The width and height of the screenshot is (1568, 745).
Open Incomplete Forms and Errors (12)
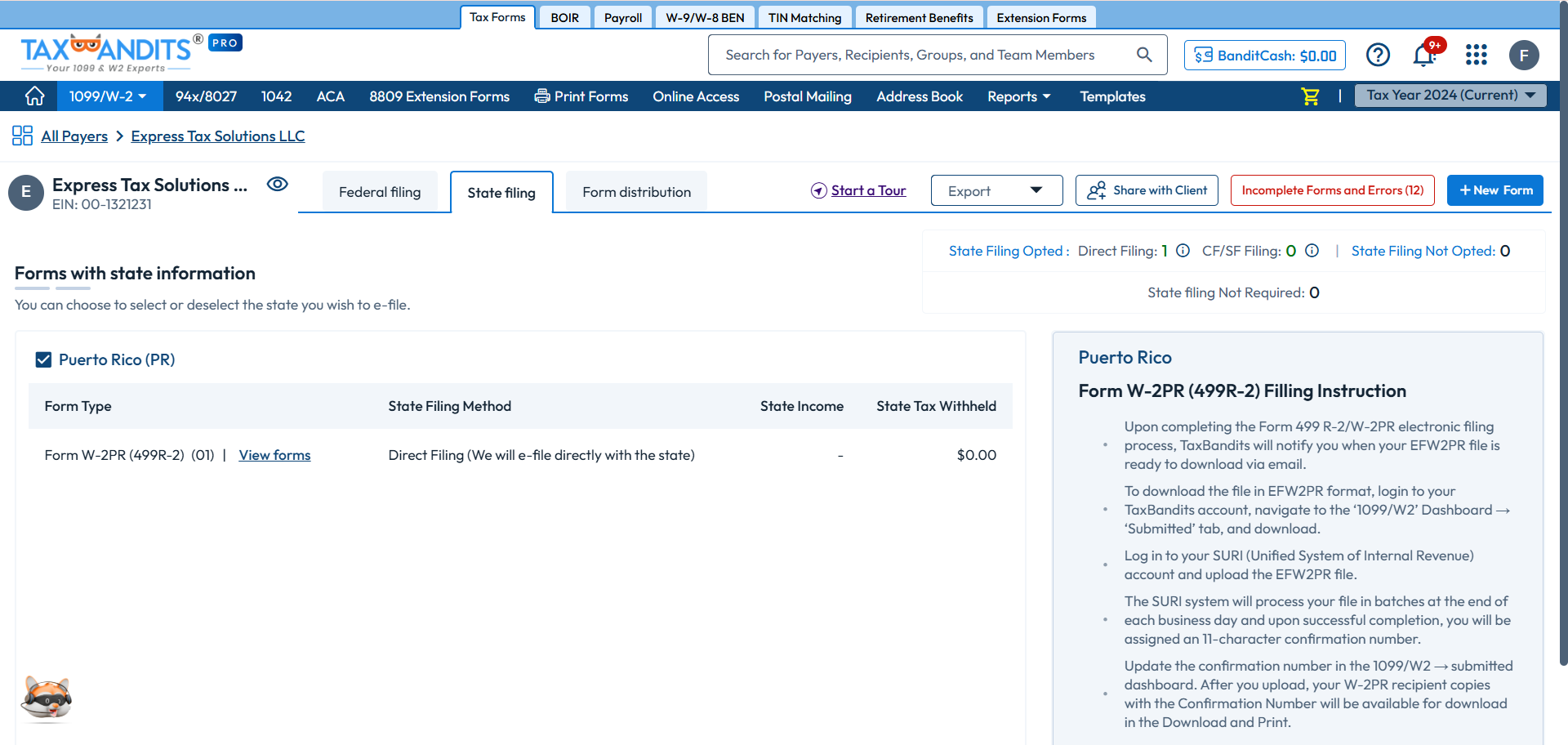(x=1333, y=190)
